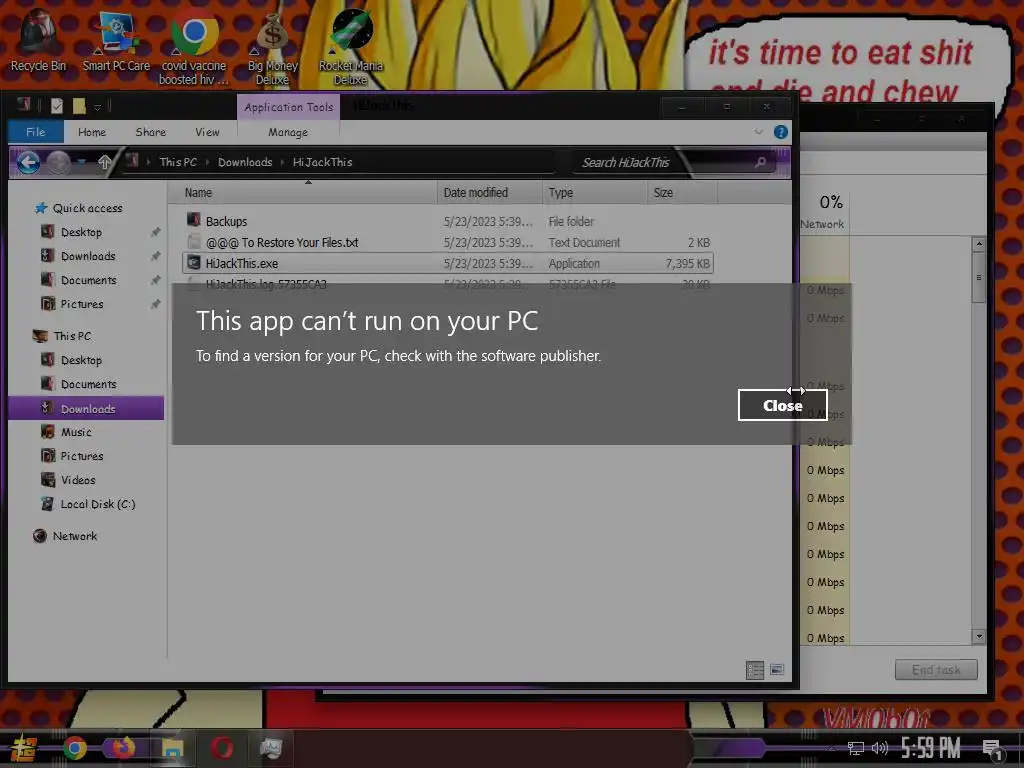
Task: Click the Explorer help icon
Action: pyautogui.click(x=780, y=132)
